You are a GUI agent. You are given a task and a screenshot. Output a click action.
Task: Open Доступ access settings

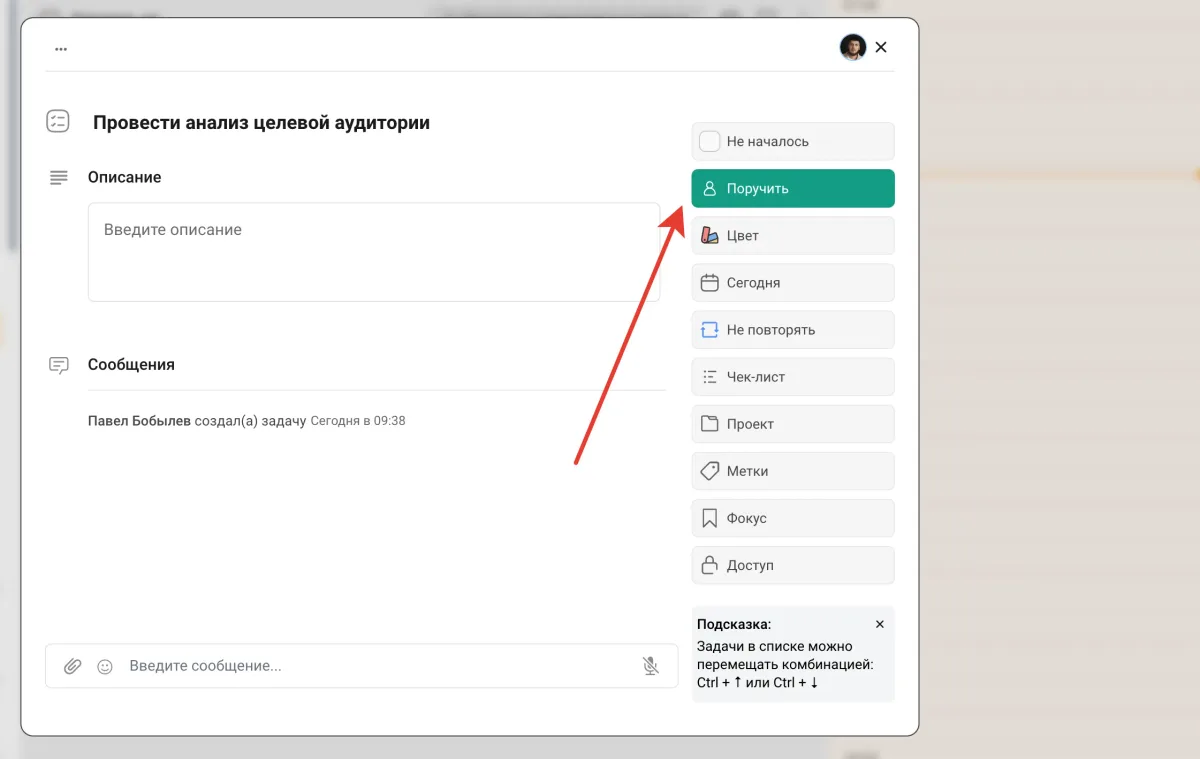click(792, 565)
